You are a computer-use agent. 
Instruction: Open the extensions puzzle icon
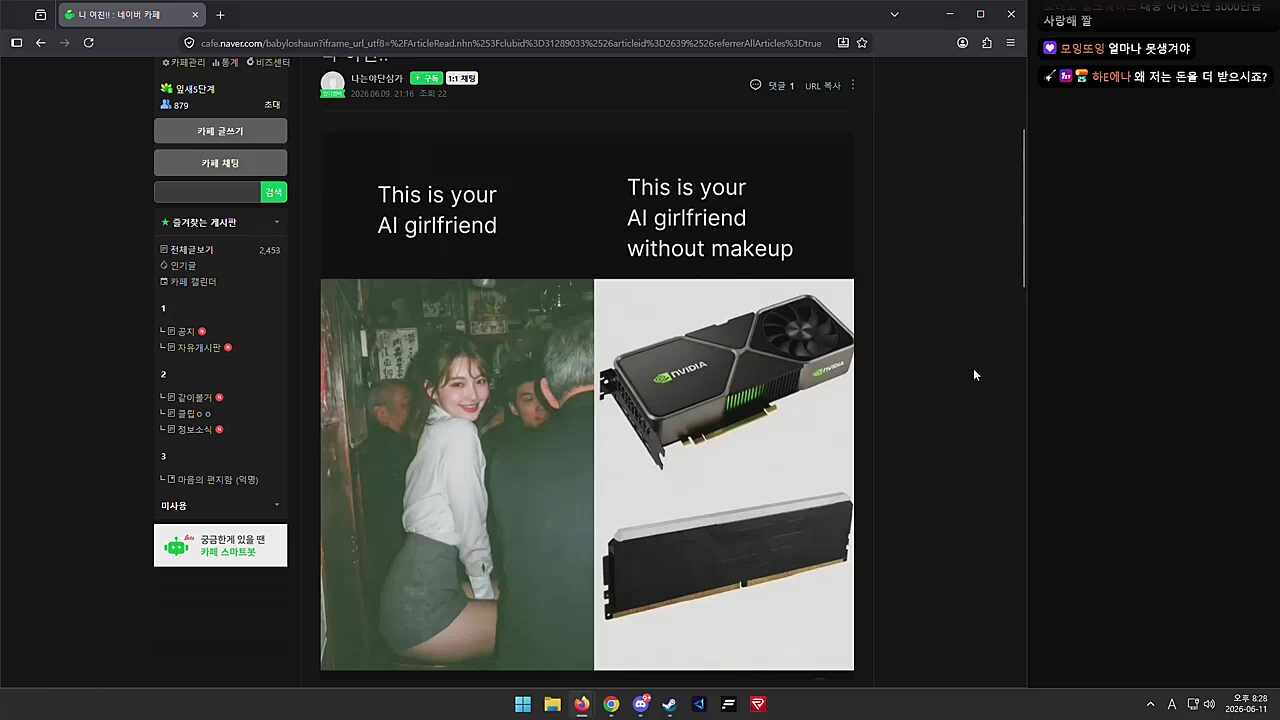point(987,43)
